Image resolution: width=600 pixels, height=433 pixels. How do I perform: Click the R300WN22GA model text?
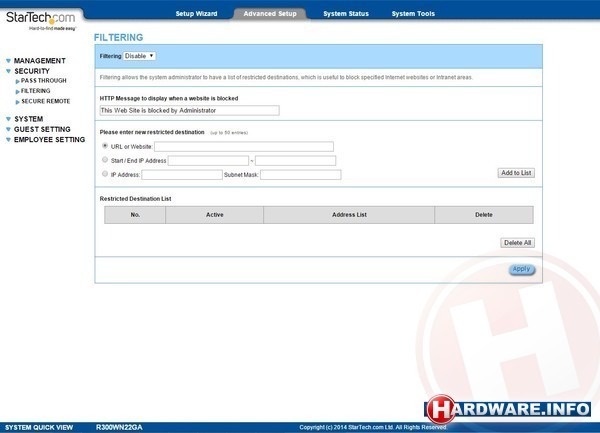click(x=119, y=428)
